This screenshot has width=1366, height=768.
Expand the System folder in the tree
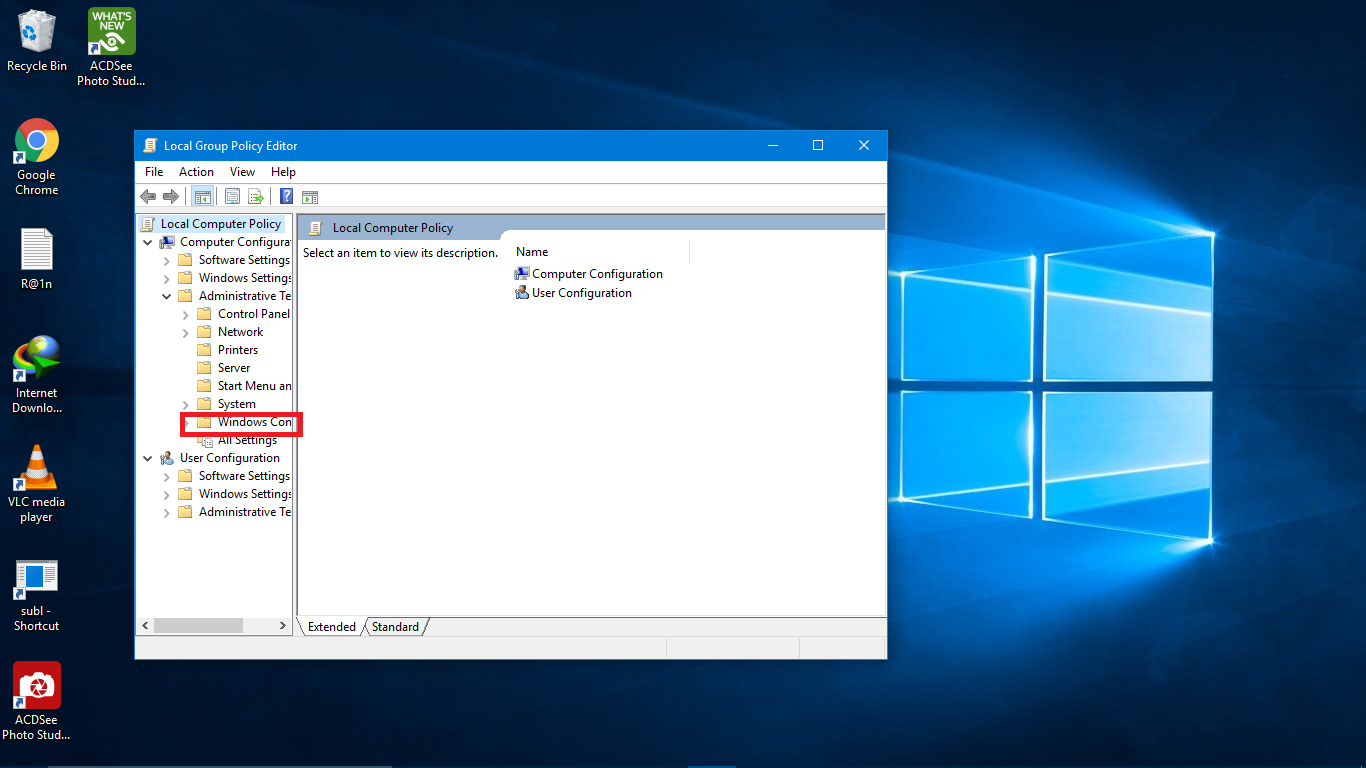point(184,403)
